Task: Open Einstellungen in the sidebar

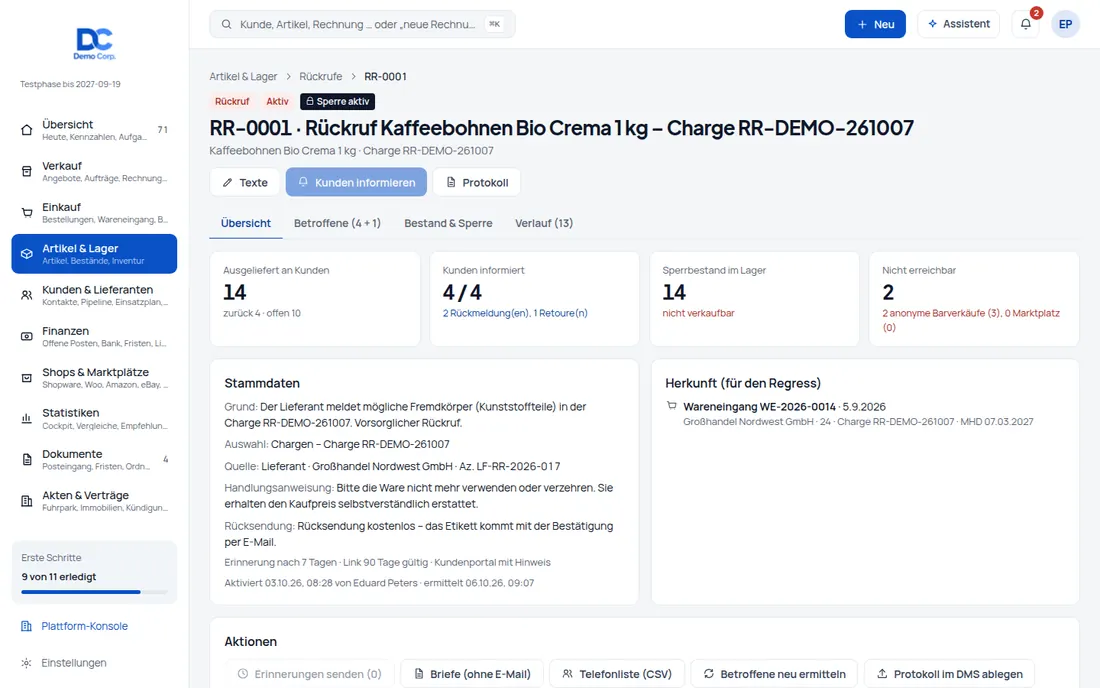Action: coord(74,663)
